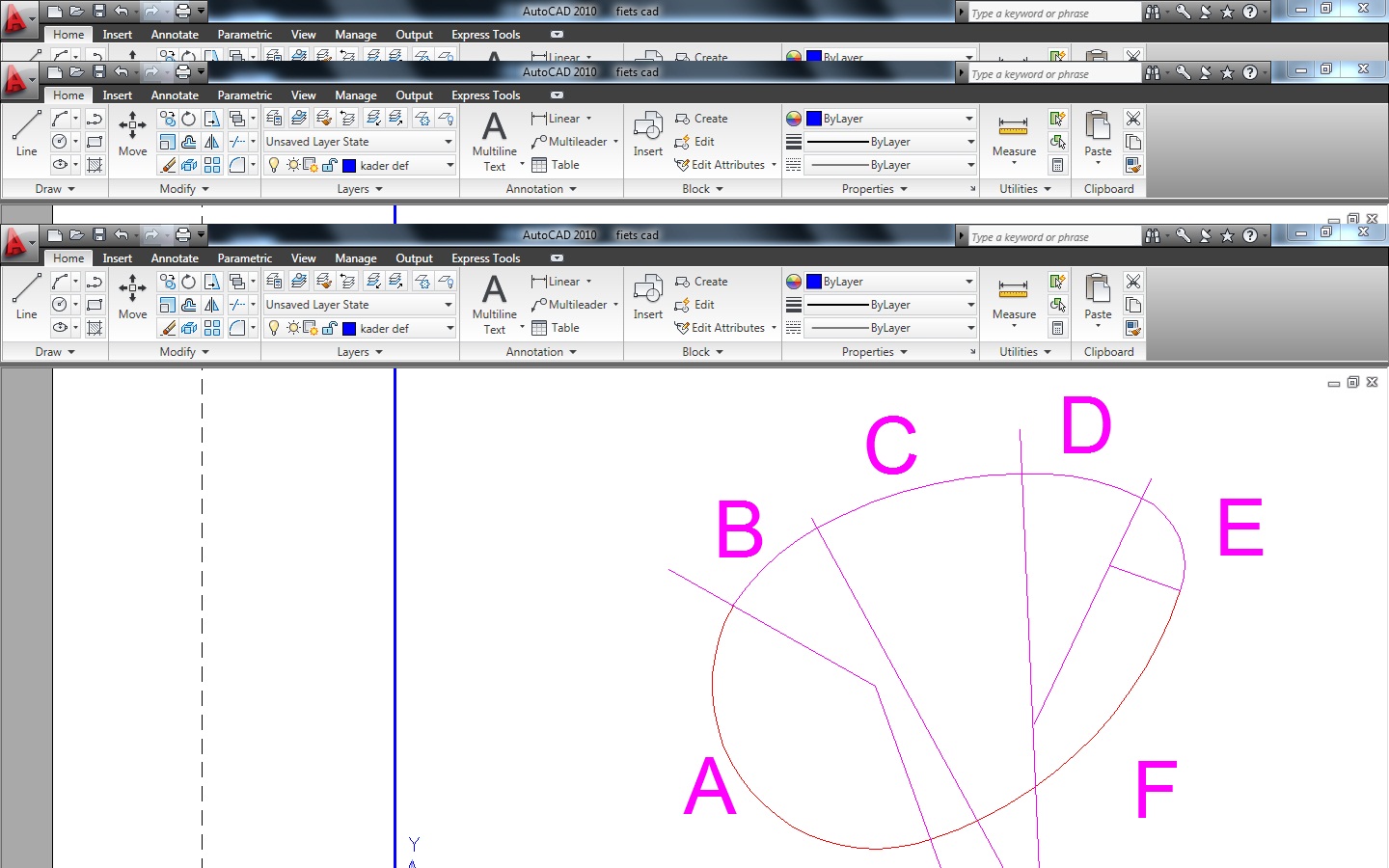Expand the Modify panel in the lowest ribbon
This screenshot has width=1389, height=868.
pos(184,352)
